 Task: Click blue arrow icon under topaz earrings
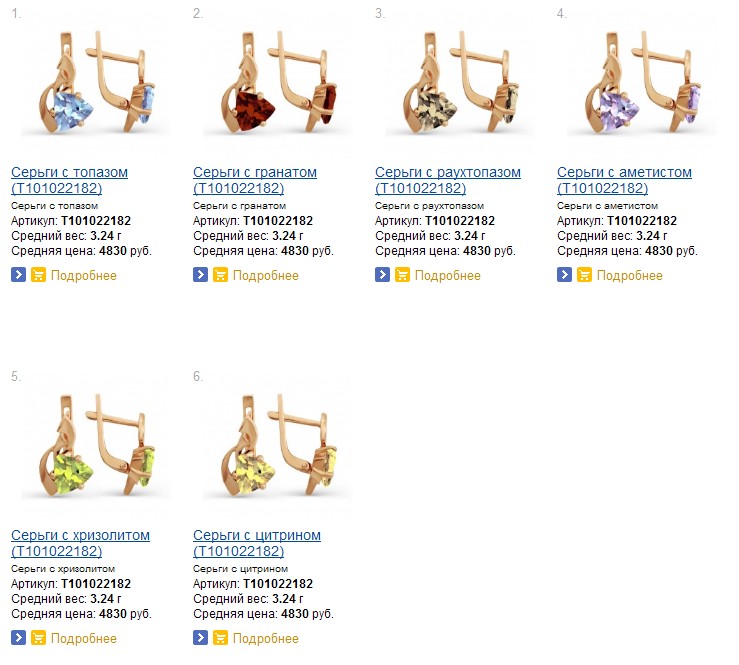click(18, 274)
